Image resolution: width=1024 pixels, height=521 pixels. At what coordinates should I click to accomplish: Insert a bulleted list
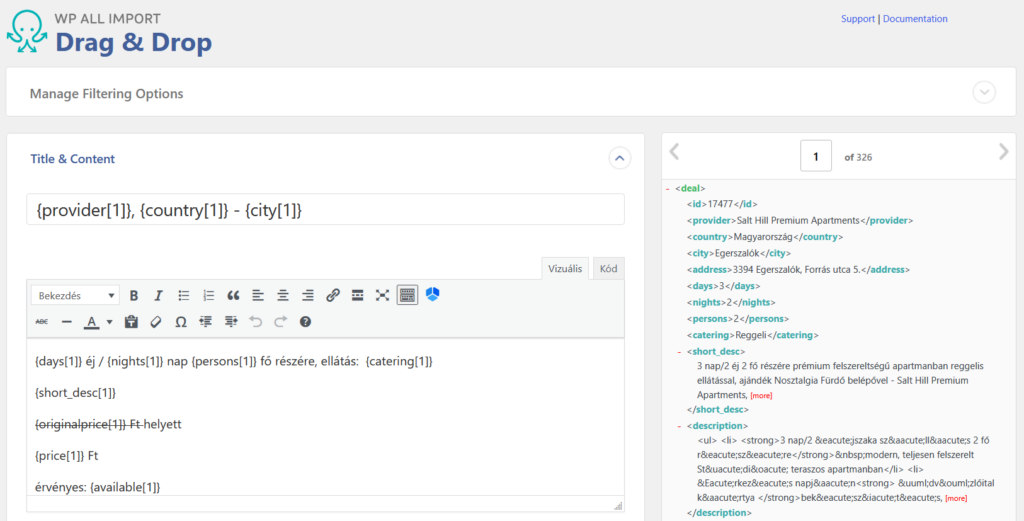pyautogui.click(x=184, y=296)
